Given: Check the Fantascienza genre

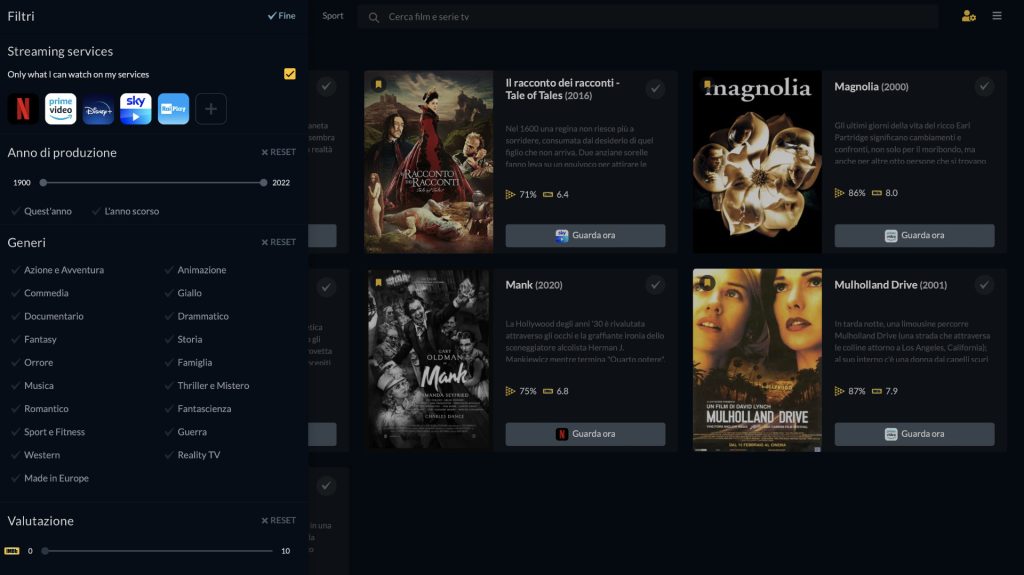Looking at the screenshot, I should [197, 409].
